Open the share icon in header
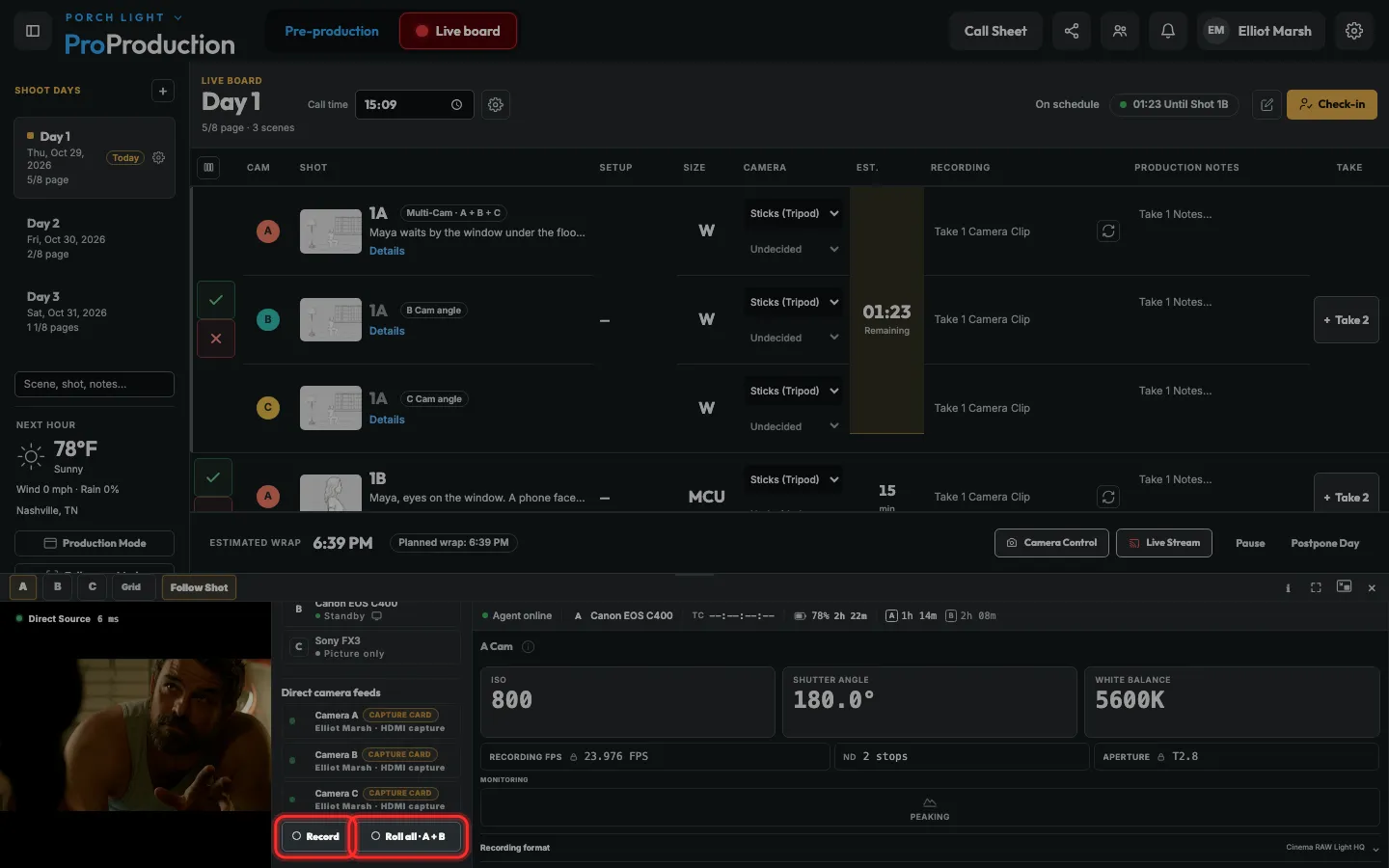This screenshot has height=868, width=1389. click(x=1072, y=31)
